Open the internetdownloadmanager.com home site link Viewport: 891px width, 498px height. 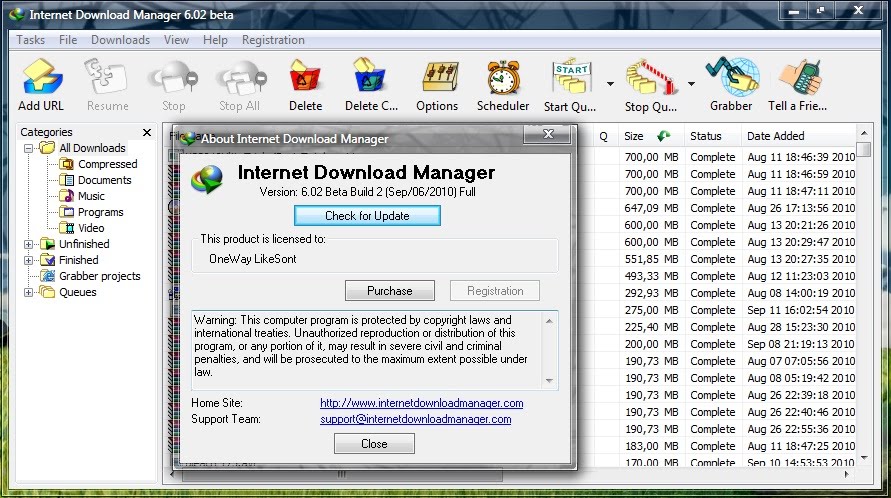(422, 403)
